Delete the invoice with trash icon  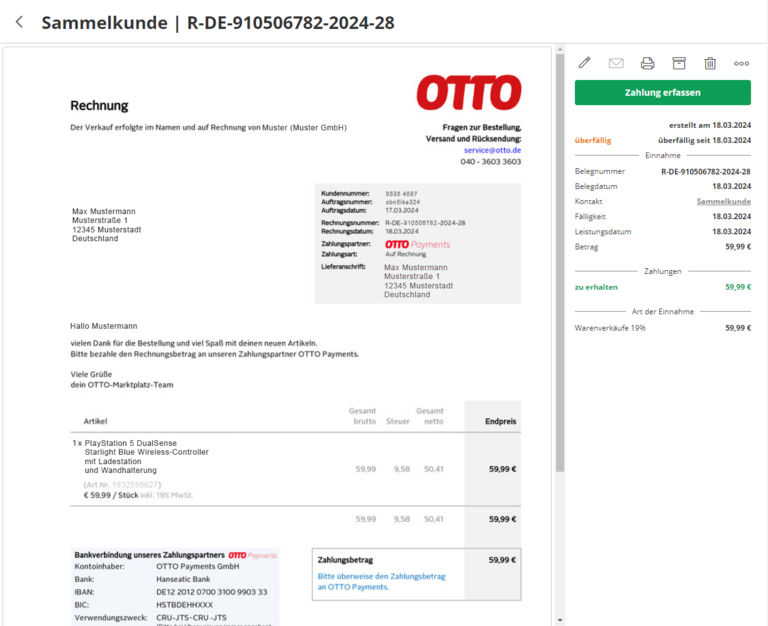(710, 63)
